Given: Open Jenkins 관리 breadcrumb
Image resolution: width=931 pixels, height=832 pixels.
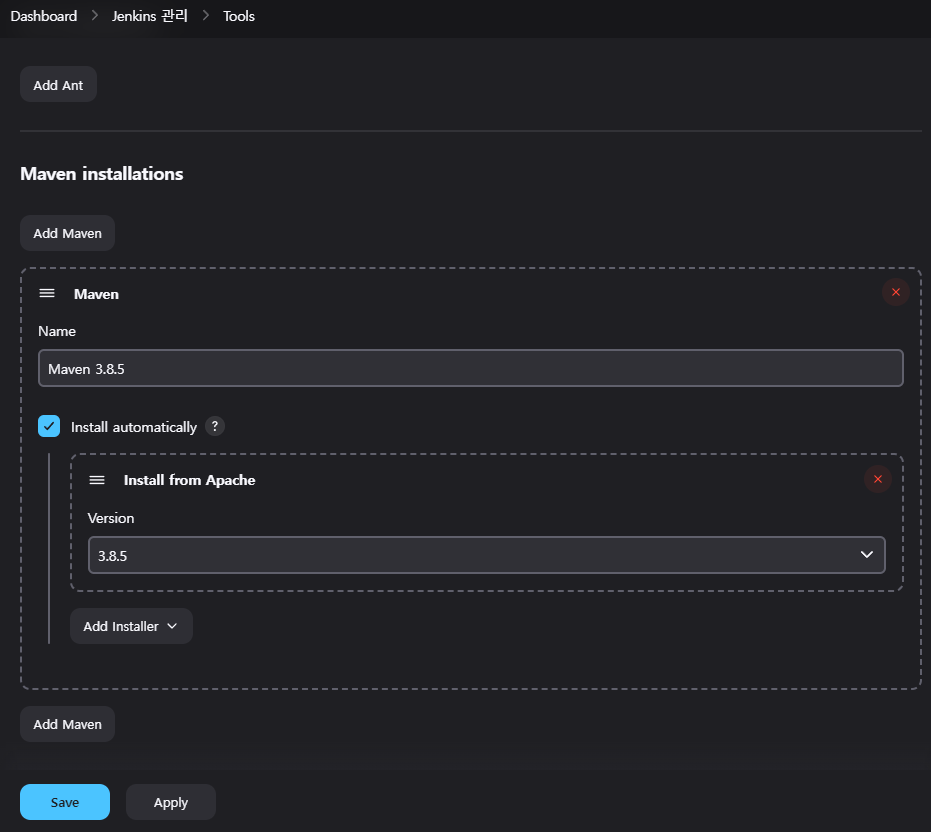Looking at the screenshot, I should tap(150, 16).
